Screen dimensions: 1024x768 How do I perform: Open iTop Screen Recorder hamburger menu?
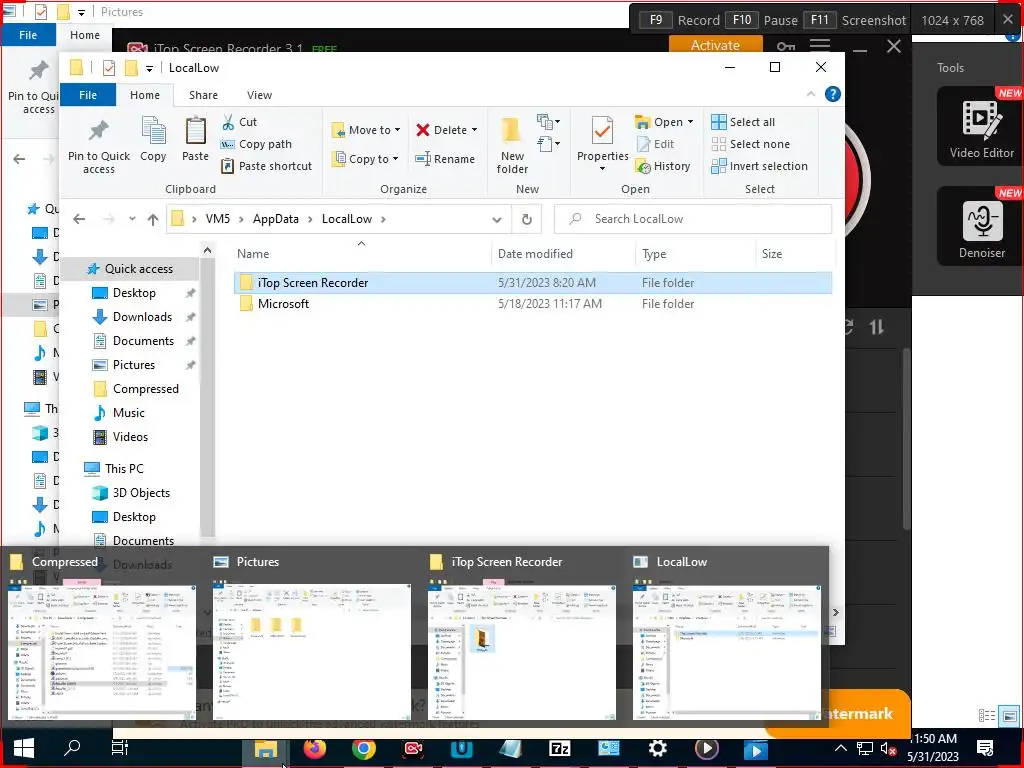tap(820, 45)
